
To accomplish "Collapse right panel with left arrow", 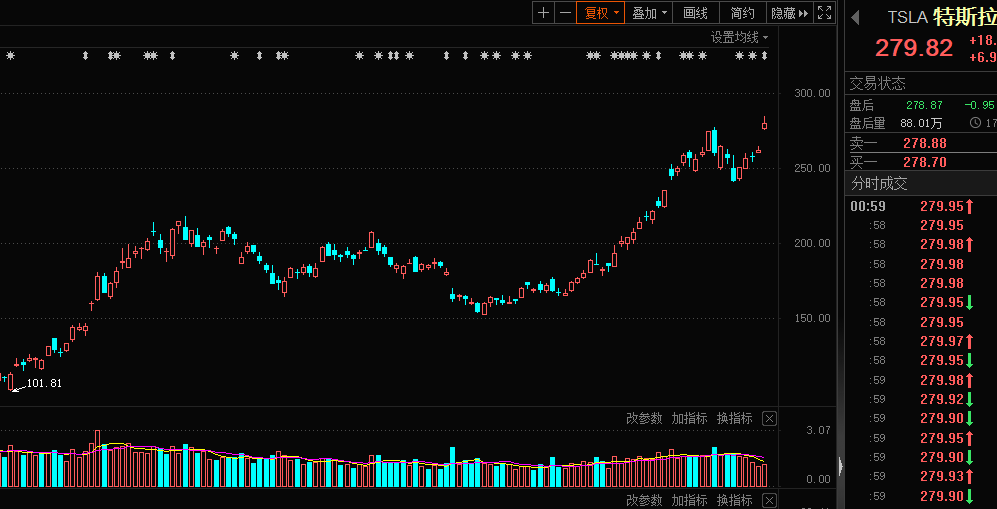I will coord(855,18).
